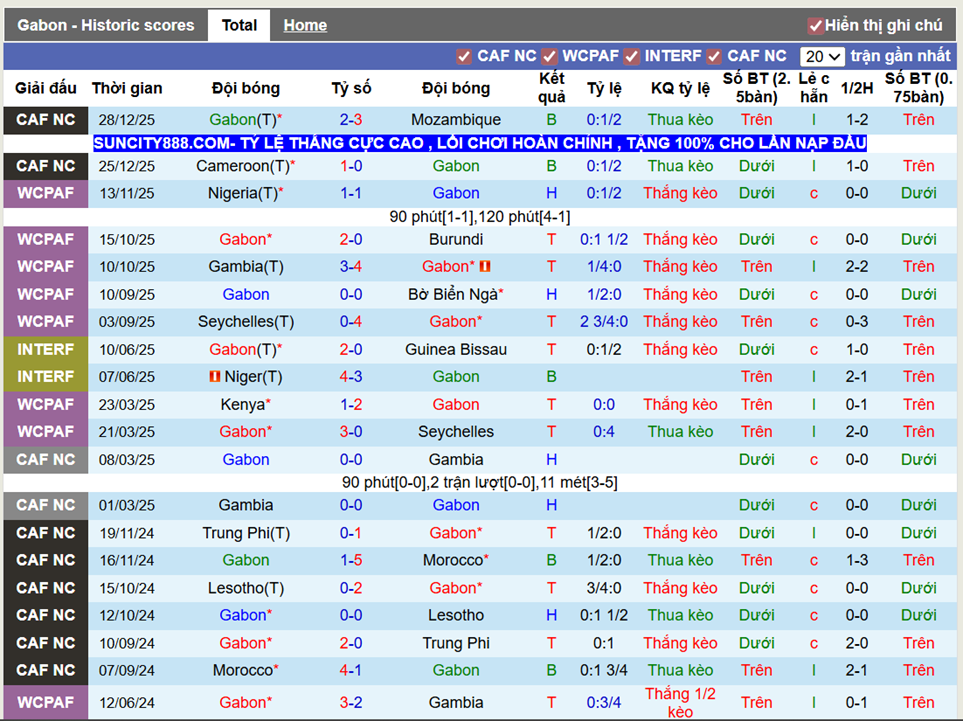Viewport: 963px width, 721px height.
Task: Click the Thắng 1/2 kèo result
Action: click(680, 703)
